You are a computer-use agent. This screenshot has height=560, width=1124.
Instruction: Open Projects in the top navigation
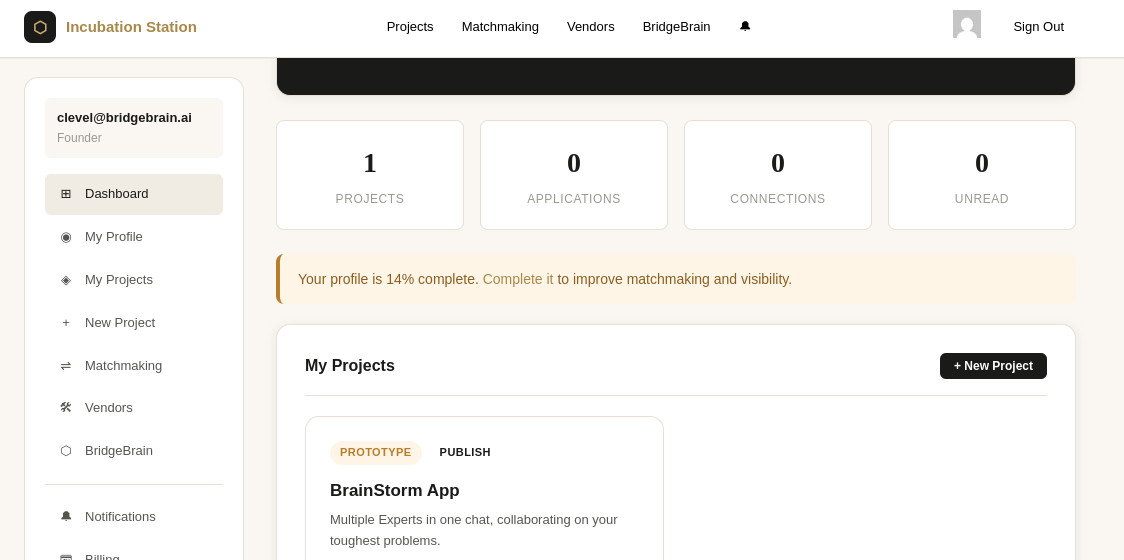tap(410, 27)
